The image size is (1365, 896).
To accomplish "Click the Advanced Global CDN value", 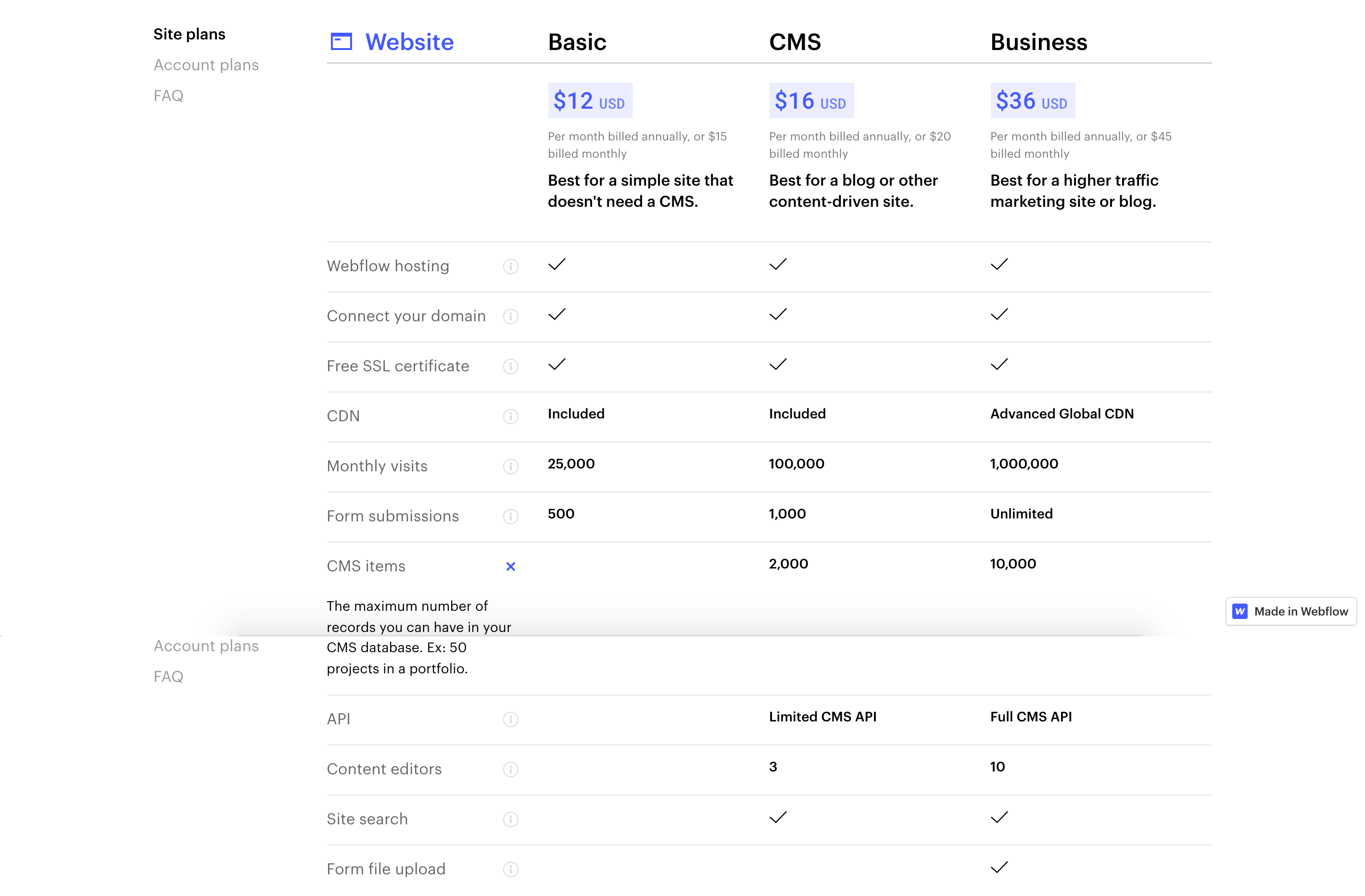I will pos(1062,414).
